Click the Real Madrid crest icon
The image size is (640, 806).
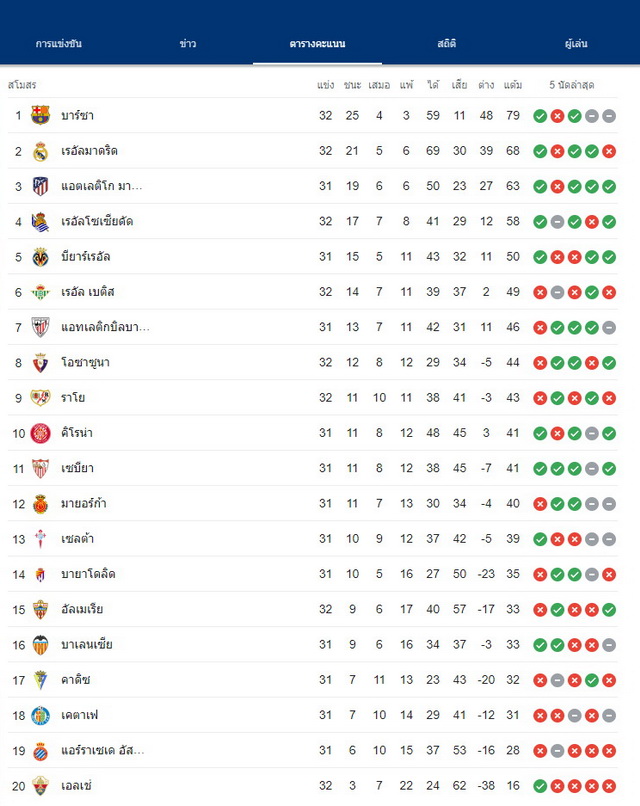point(40,151)
